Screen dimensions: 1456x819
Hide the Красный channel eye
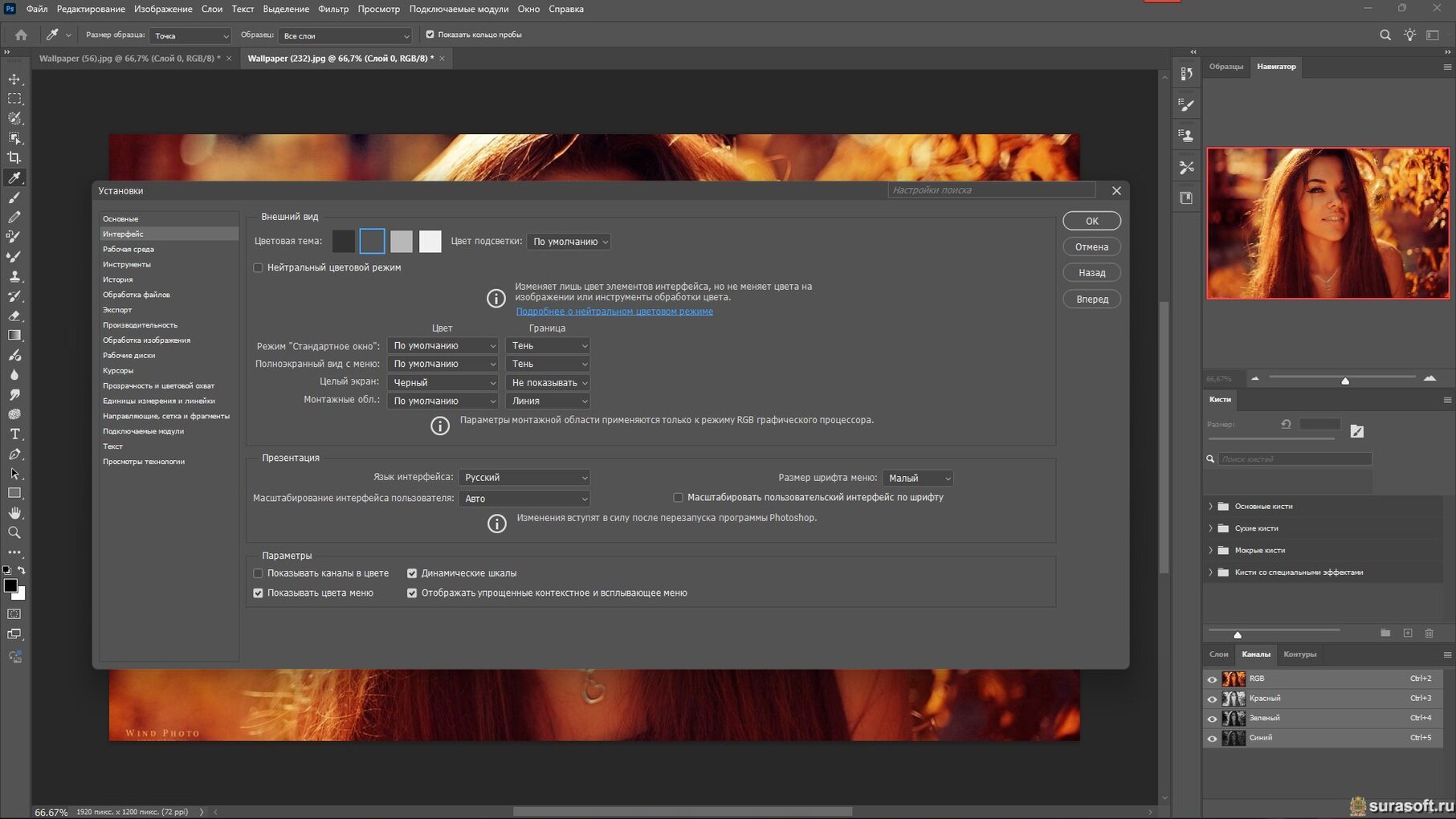point(1212,699)
